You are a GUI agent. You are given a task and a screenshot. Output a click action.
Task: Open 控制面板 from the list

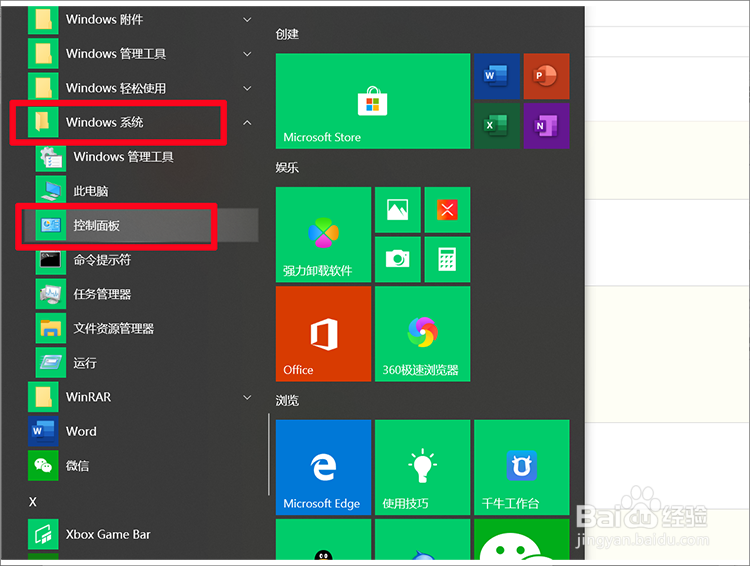(x=142, y=225)
